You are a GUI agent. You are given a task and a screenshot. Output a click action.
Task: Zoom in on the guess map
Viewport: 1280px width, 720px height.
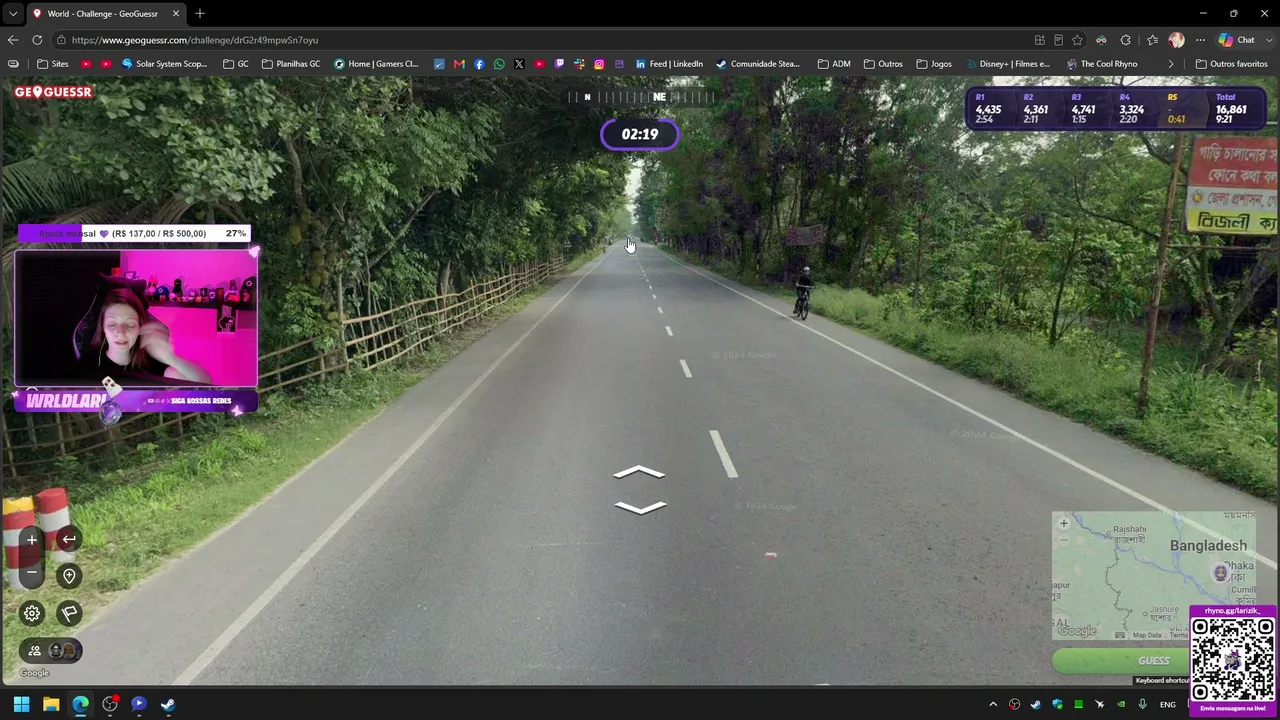(x=1064, y=523)
